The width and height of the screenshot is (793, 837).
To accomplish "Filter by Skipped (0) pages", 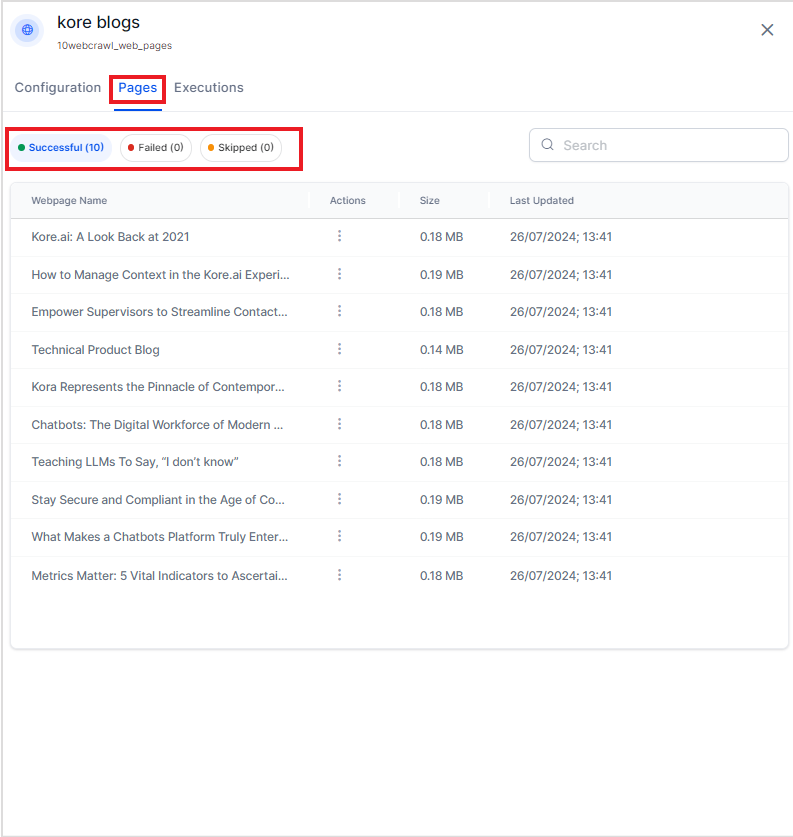I will 241,148.
